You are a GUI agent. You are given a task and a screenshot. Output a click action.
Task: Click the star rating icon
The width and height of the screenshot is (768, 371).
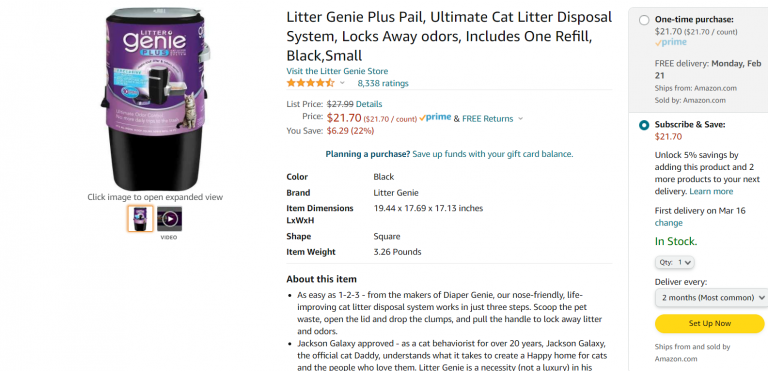(x=311, y=83)
